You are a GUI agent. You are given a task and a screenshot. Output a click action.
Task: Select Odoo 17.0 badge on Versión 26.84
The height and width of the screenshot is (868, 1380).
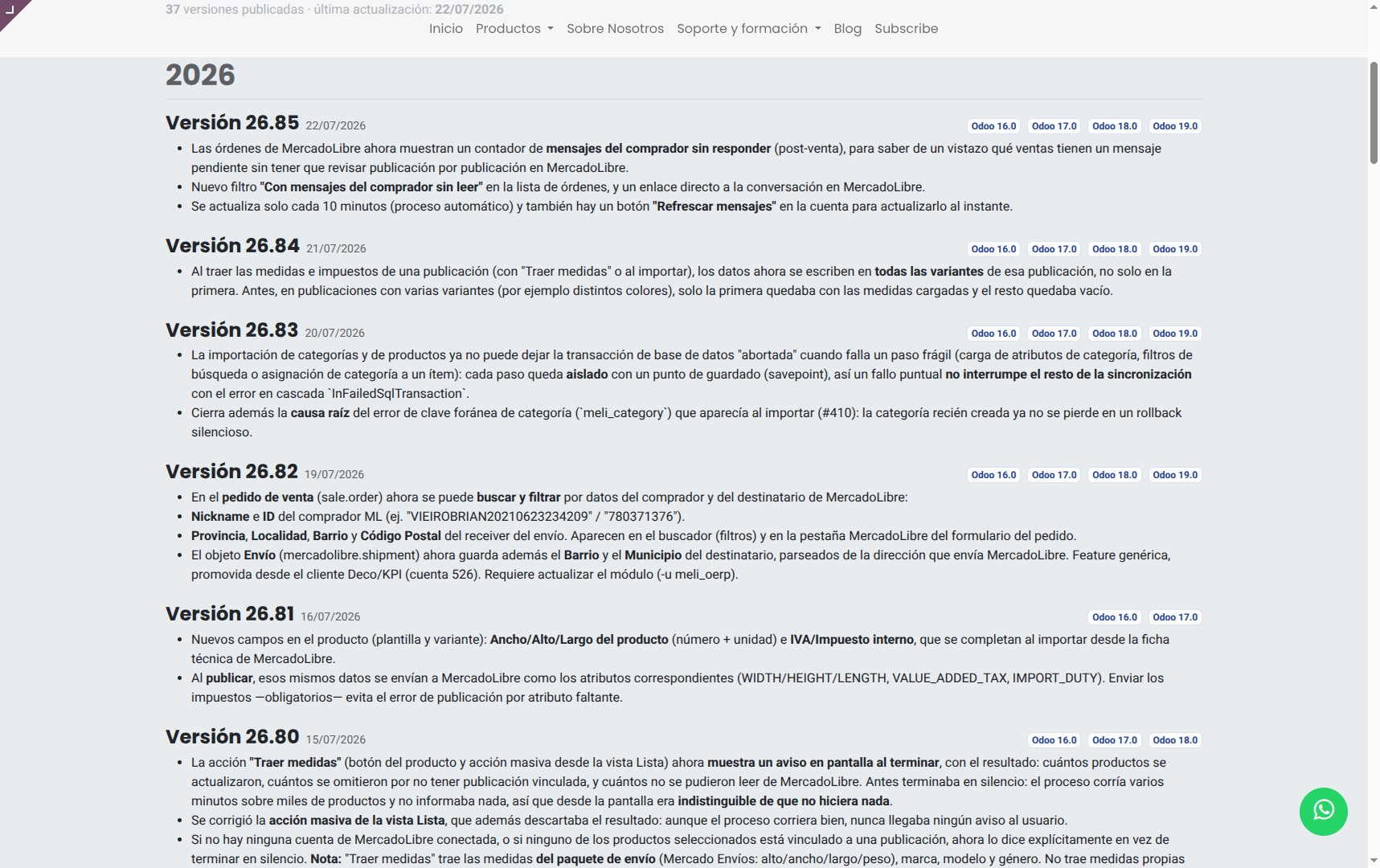(1054, 249)
